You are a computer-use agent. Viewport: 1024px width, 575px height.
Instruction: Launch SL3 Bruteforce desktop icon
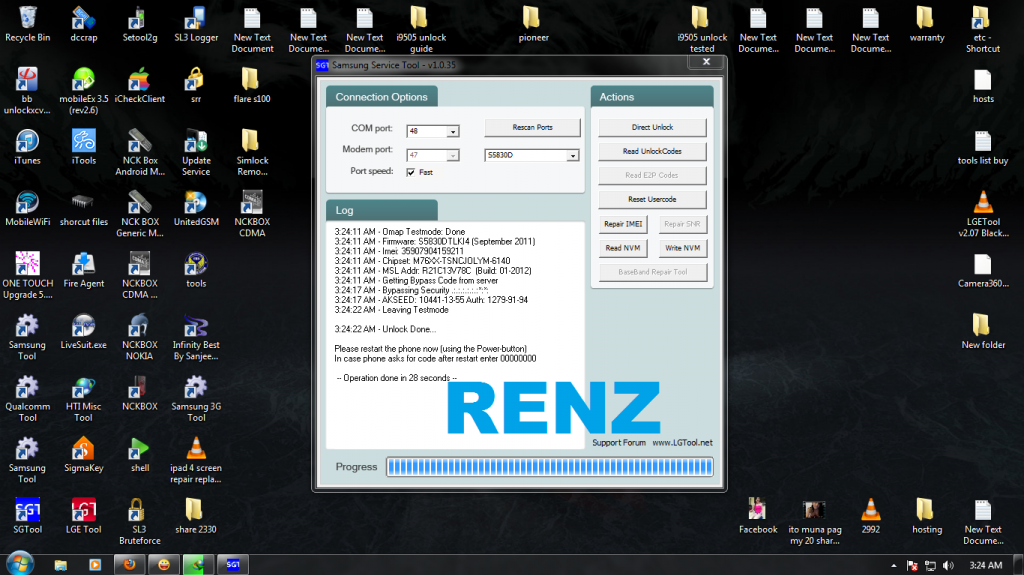[140, 521]
